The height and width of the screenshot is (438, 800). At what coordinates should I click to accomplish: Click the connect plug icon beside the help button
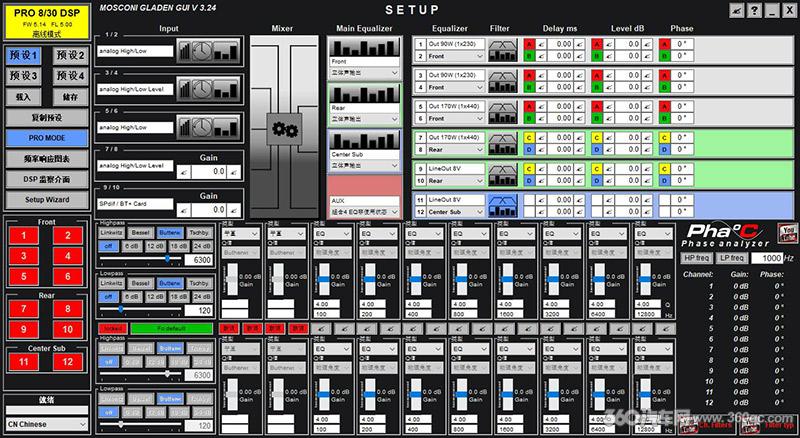(736, 10)
